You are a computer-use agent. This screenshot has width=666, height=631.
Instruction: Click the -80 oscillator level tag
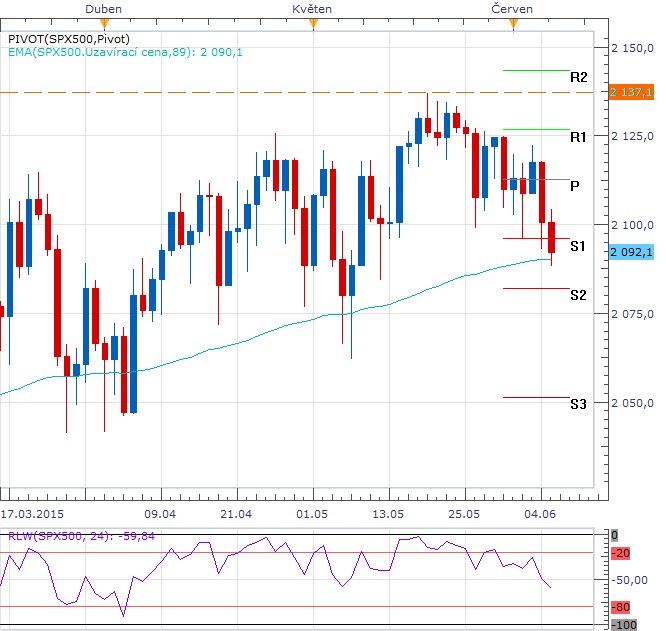[x=621, y=607]
